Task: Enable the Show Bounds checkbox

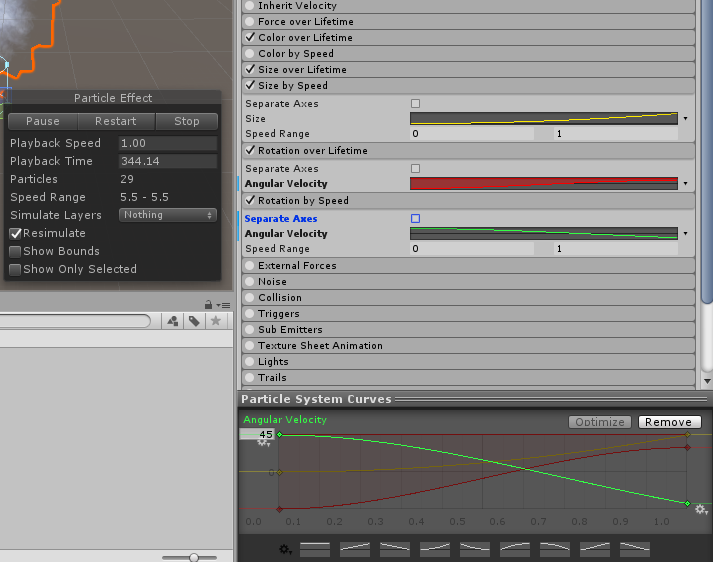Action: (15, 251)
